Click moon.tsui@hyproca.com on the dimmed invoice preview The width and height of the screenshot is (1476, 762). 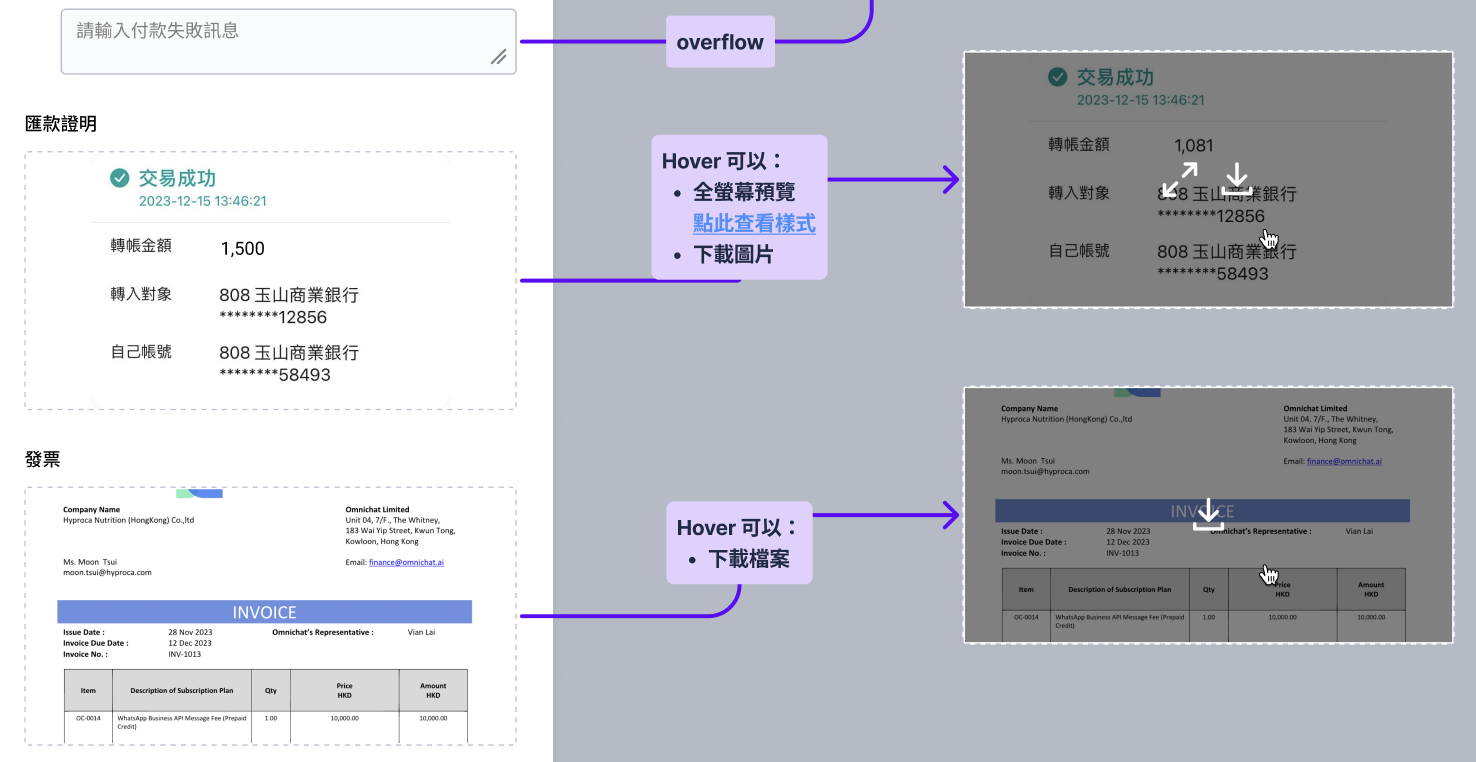click(1045, 471)
